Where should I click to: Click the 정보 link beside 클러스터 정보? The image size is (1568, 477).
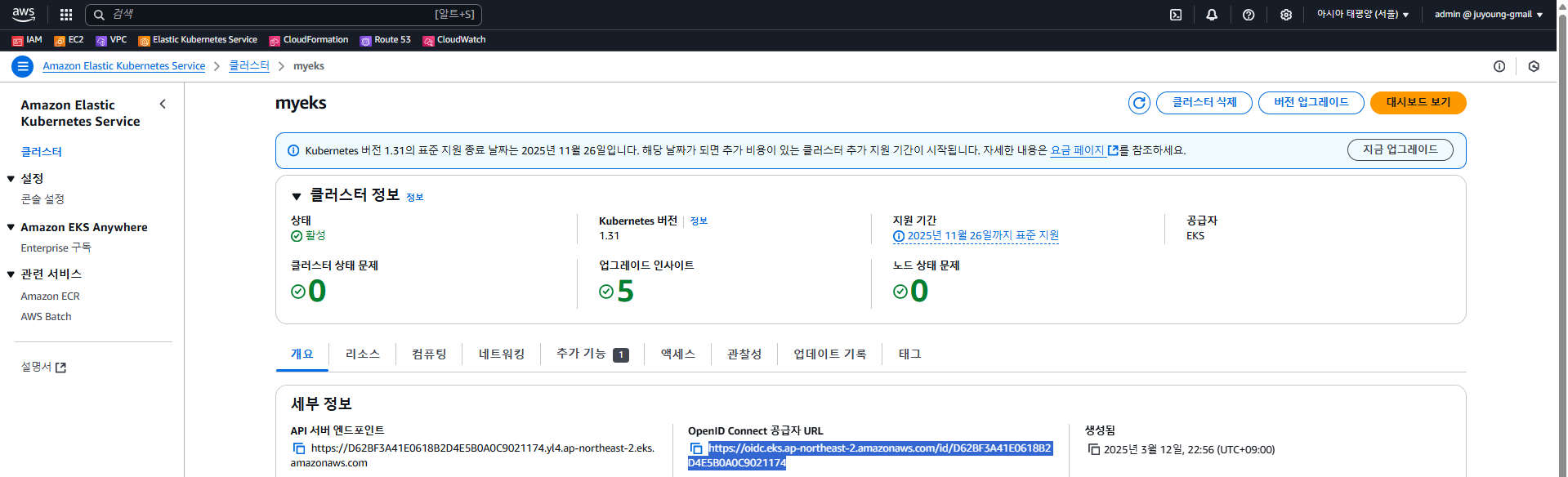[415, 197]
